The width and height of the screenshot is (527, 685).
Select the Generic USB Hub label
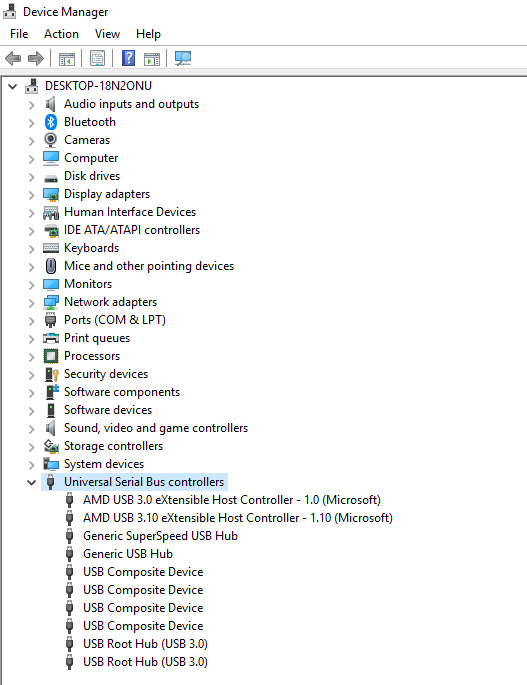coord(128,554)
